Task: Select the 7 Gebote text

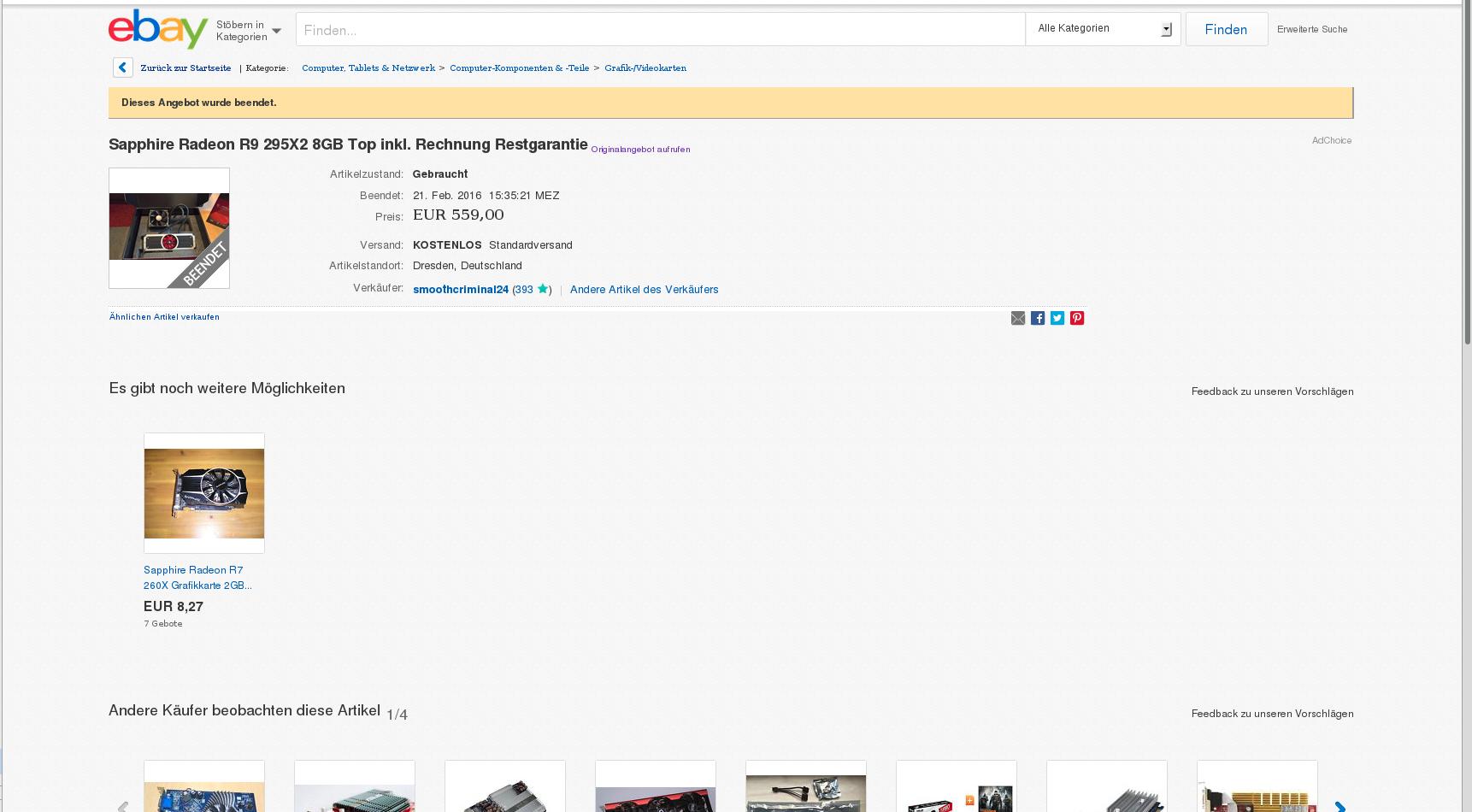Action: [x=162, y=624]
